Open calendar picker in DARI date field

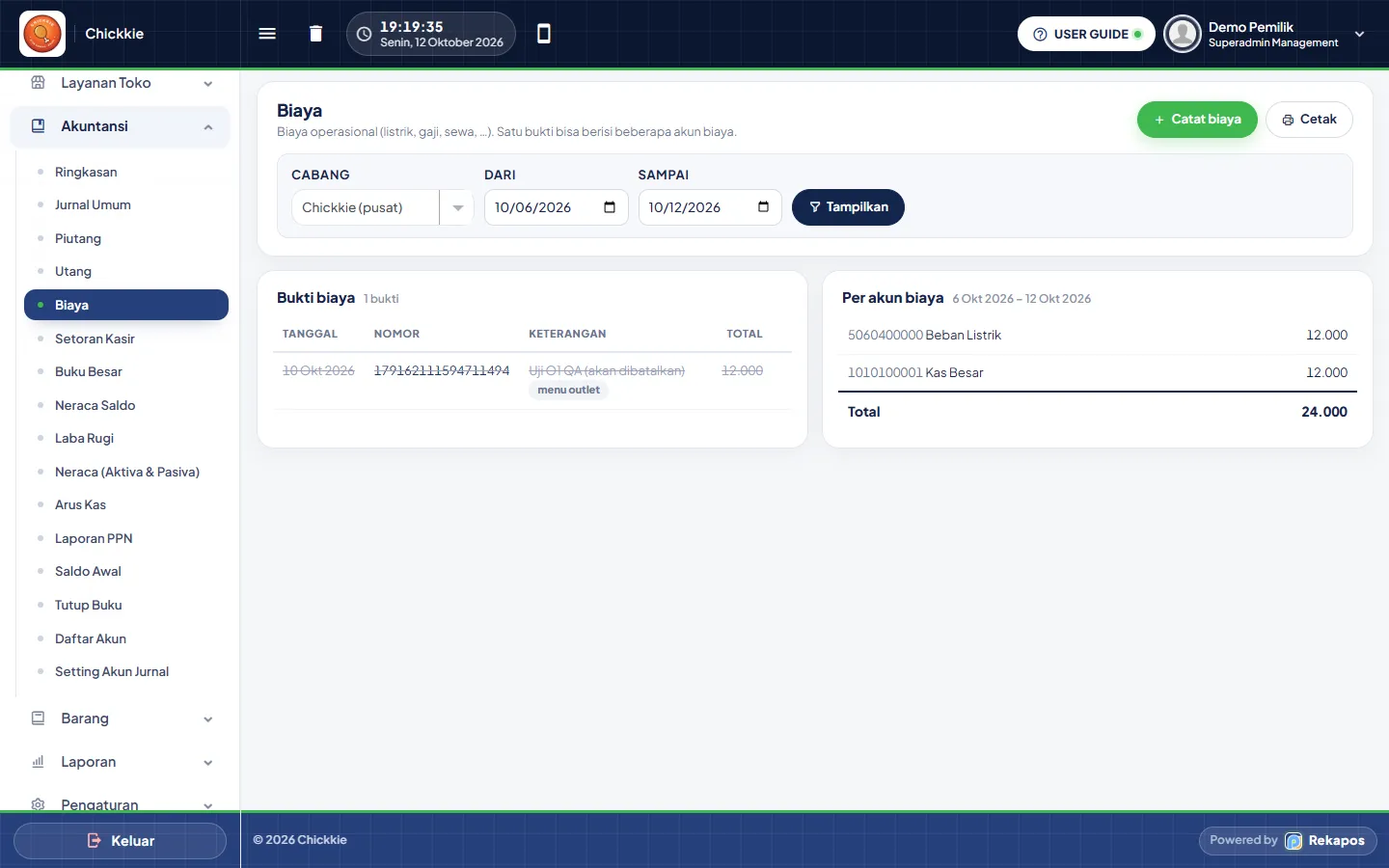coord(610,207)
